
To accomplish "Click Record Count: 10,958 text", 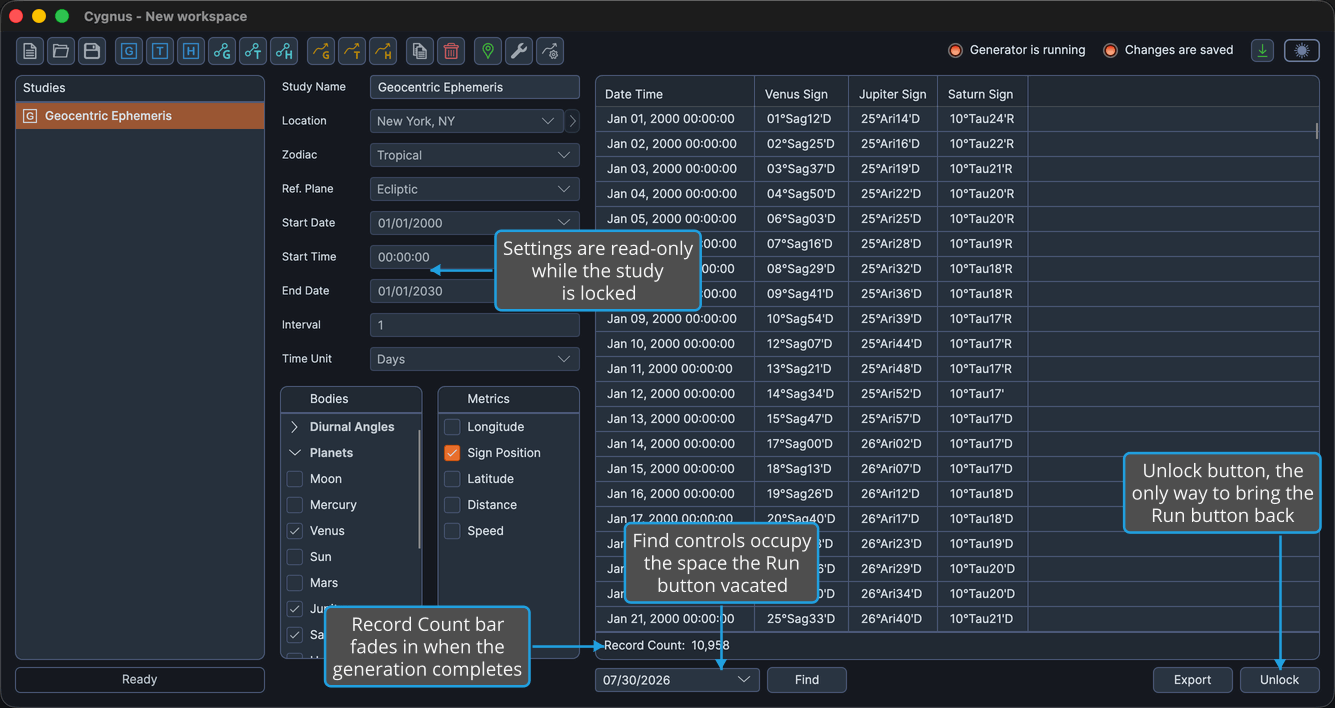I will click(x=667, y=646).
